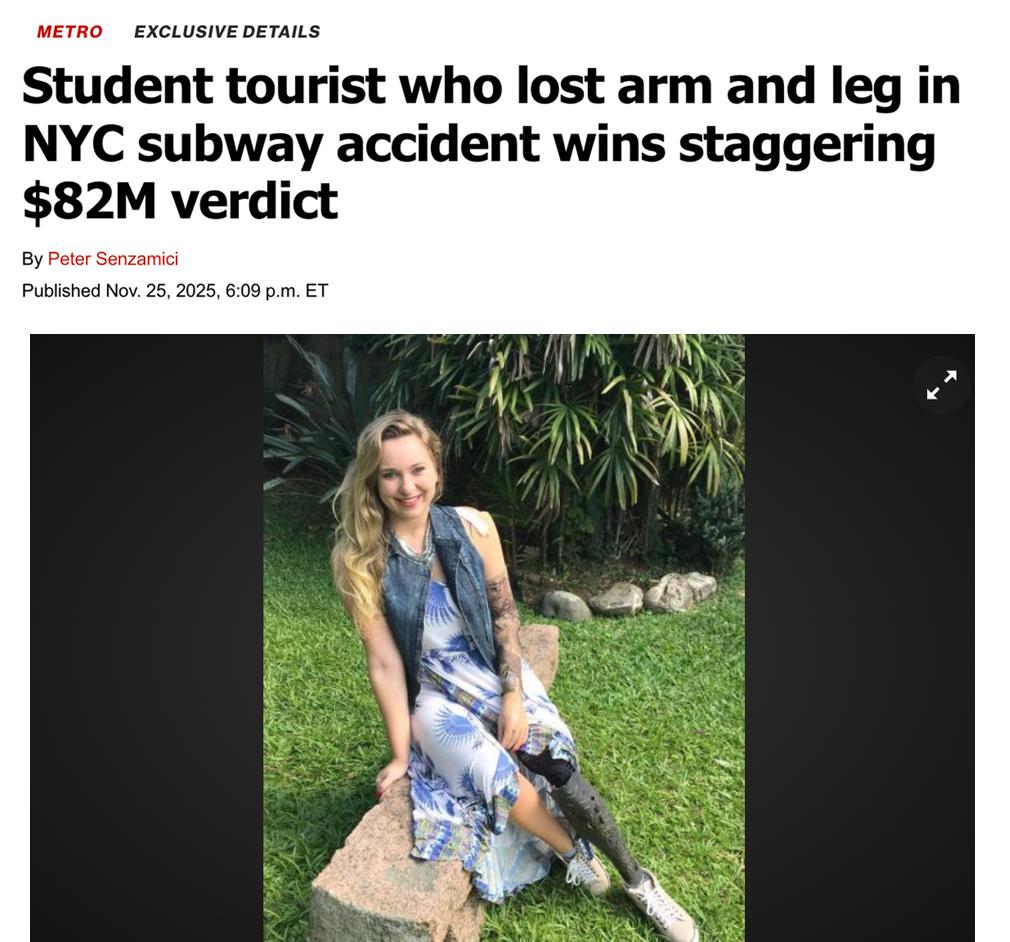Open the article's main photo
The width and height of the screenshot is (1010, 942).
click(504, 638)
